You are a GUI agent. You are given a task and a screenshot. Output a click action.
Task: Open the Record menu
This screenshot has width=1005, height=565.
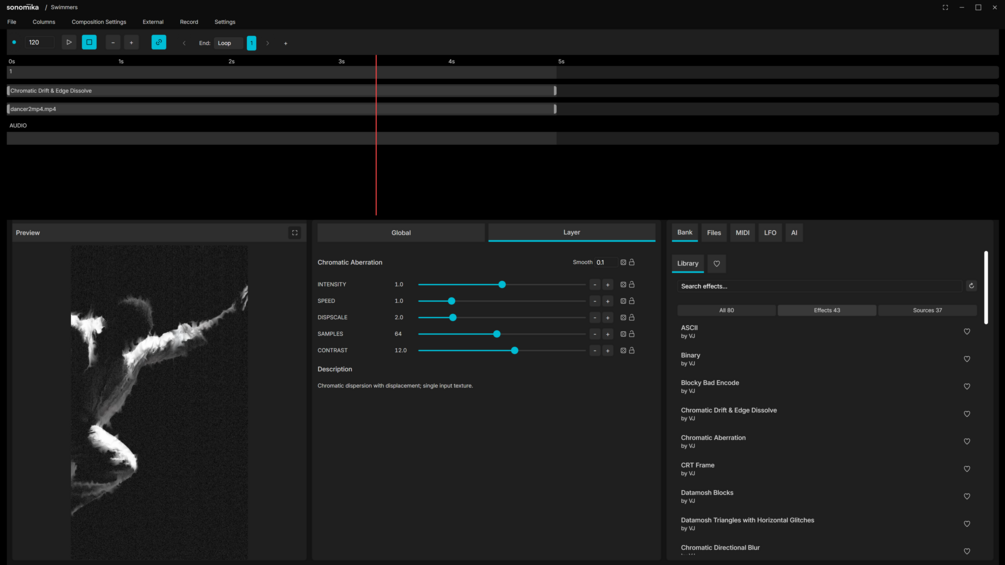(188, 22)
